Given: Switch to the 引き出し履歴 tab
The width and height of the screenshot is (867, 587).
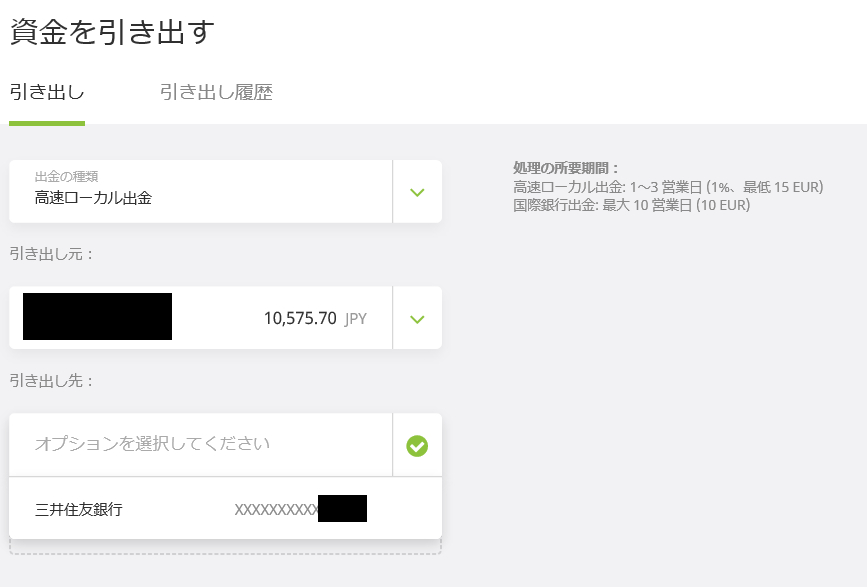Looking at the screenshot, I should click(x=216, y=92).
